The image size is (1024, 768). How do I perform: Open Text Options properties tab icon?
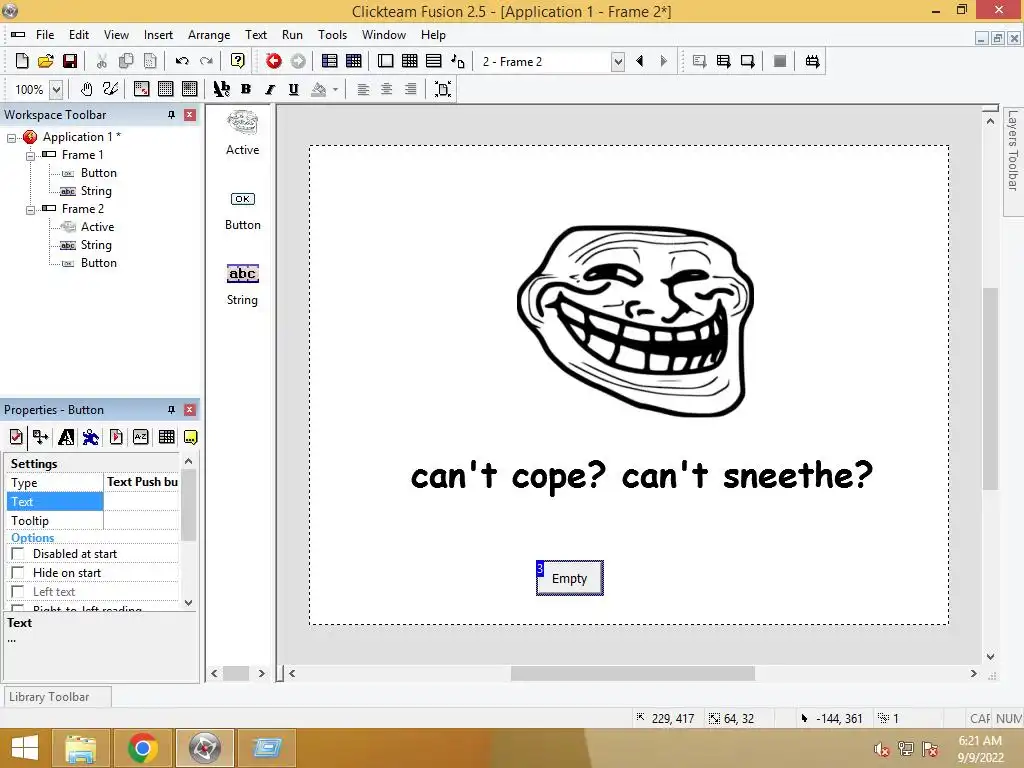(x=66, y=437)
